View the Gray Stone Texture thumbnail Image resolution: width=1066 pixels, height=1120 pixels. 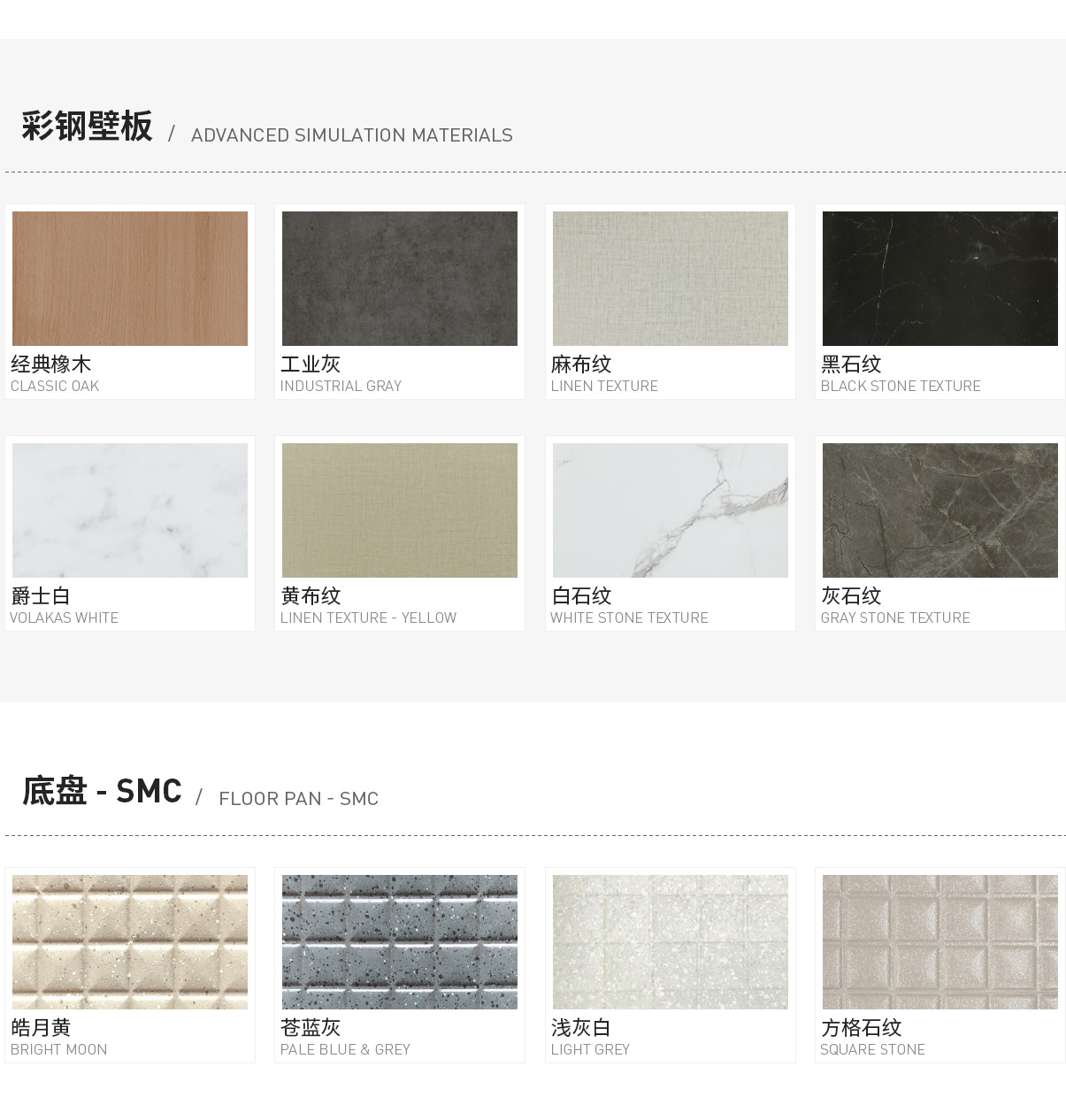tap(940, 510)
